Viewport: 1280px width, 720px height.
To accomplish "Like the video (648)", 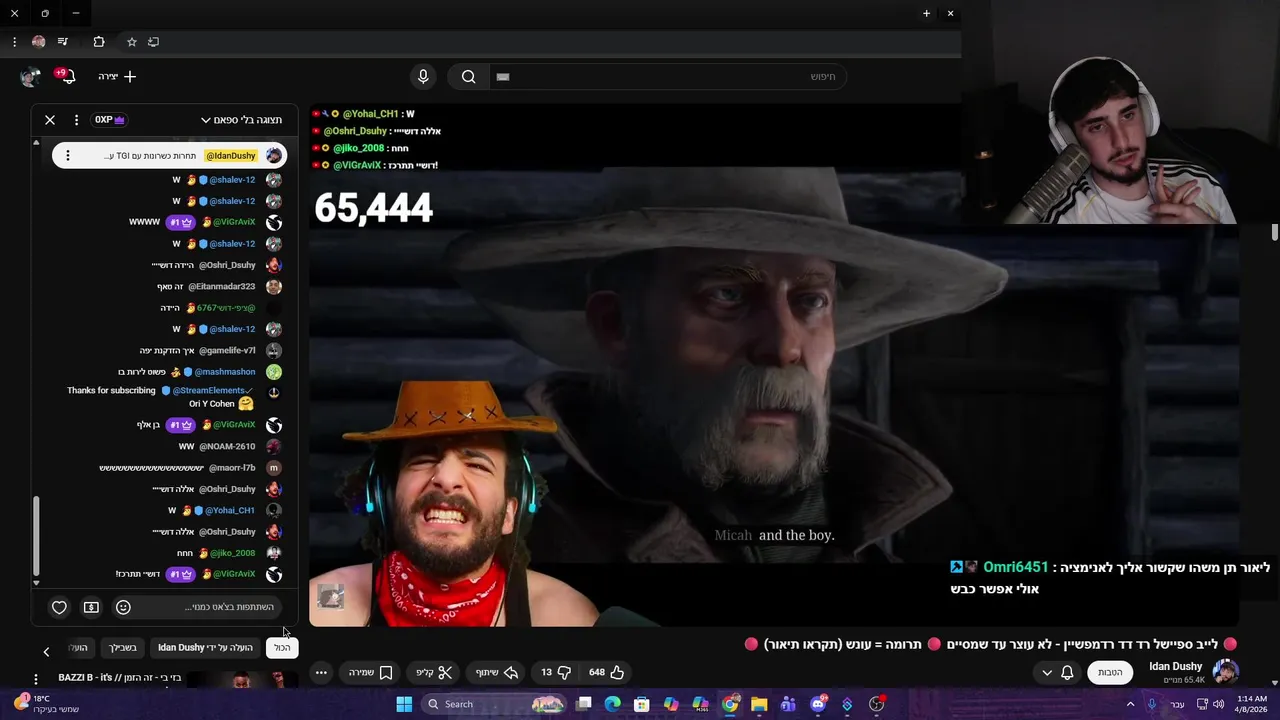I will [607, 672].
